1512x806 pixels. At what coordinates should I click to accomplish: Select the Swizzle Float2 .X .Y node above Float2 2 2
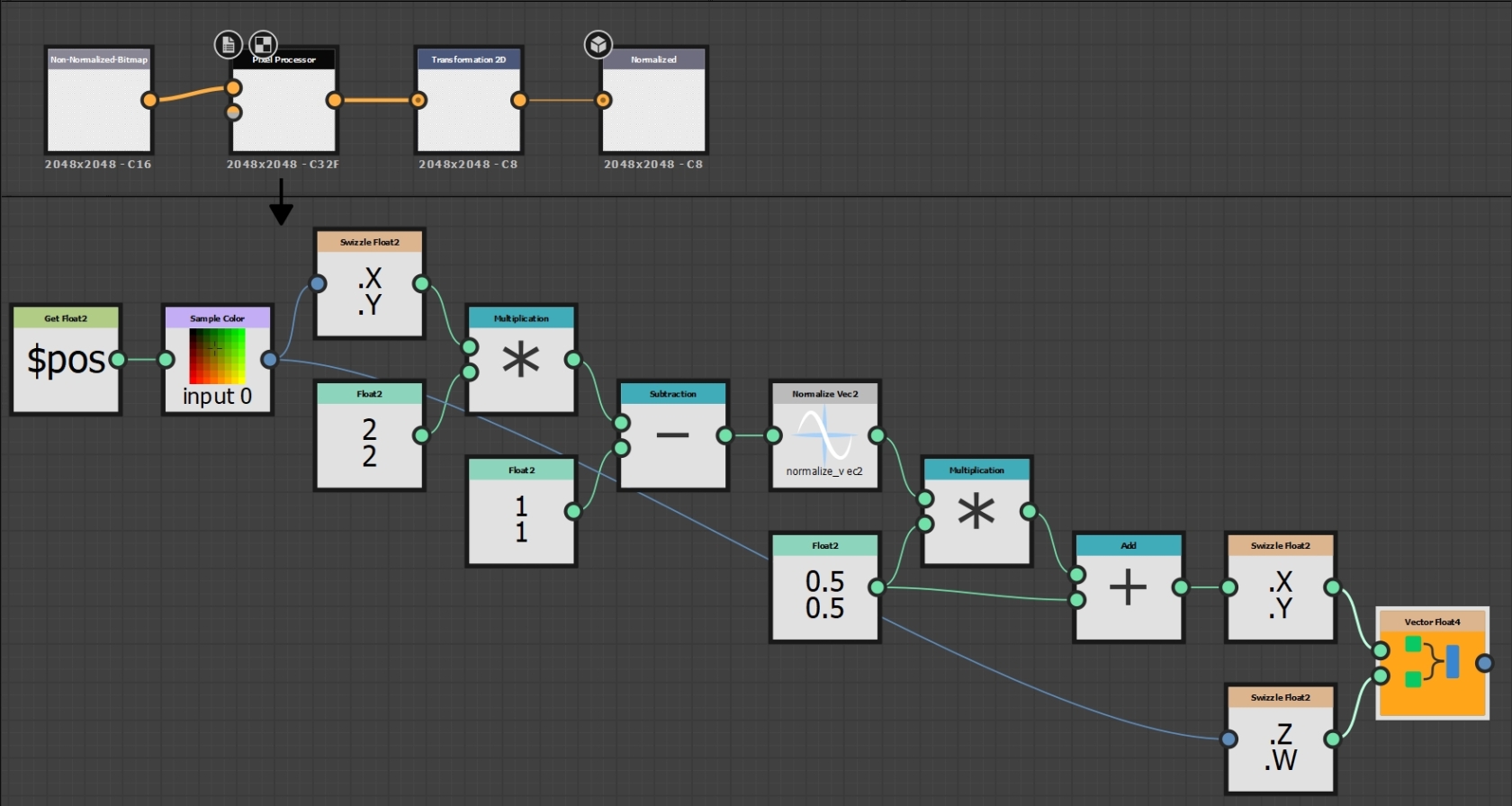point(369,283)
